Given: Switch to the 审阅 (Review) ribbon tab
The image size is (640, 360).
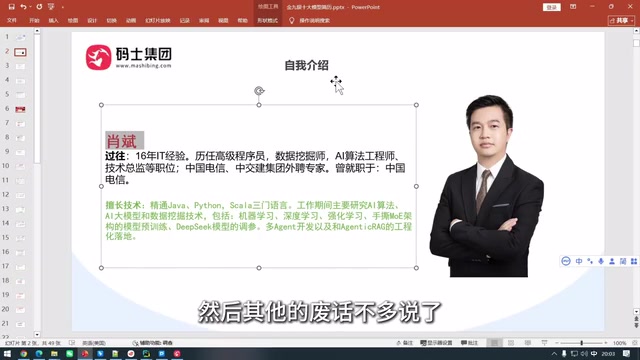Looking at the screenshot, I should 204,20.
